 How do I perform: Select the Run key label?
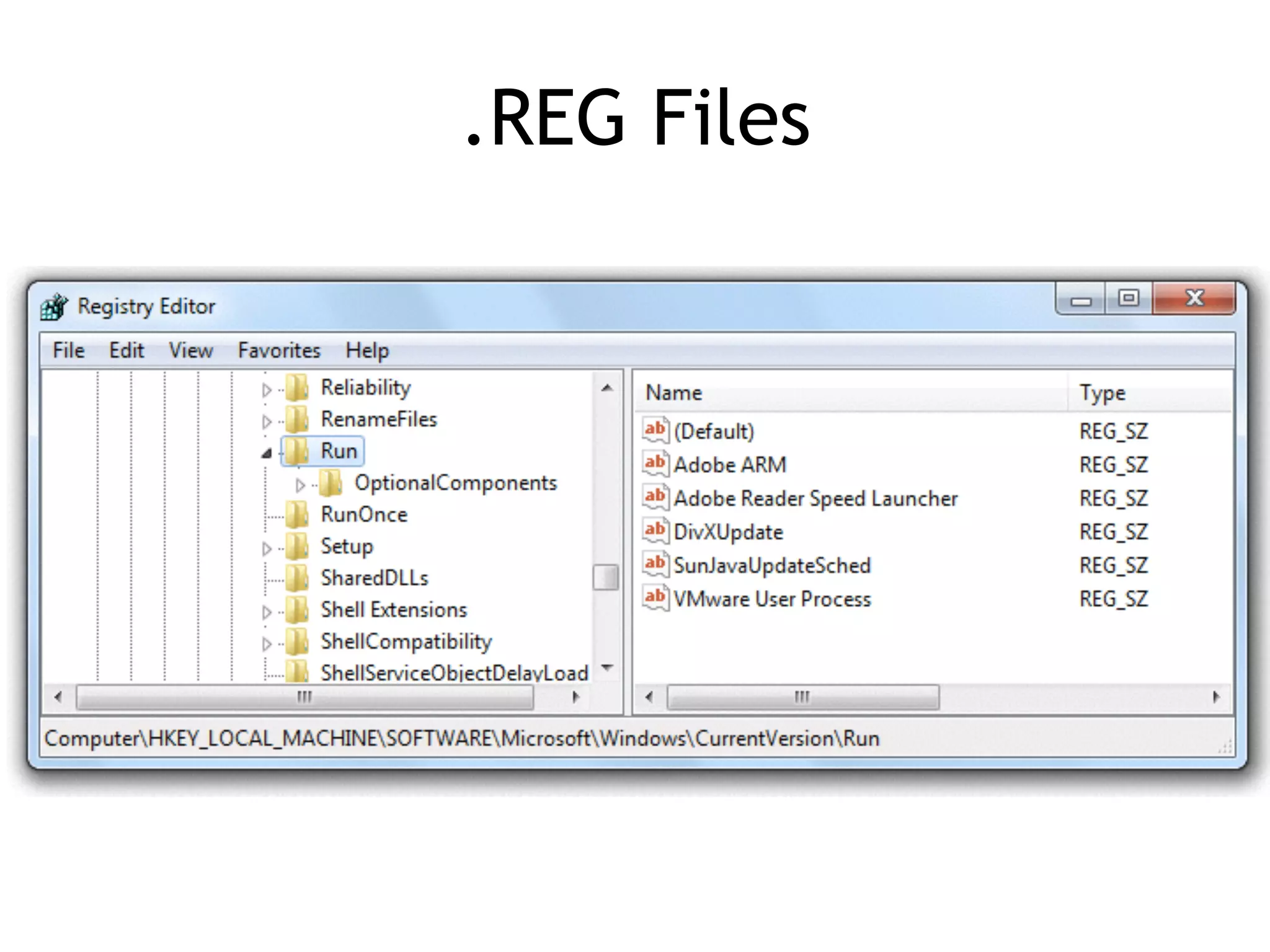coord(339,451)
